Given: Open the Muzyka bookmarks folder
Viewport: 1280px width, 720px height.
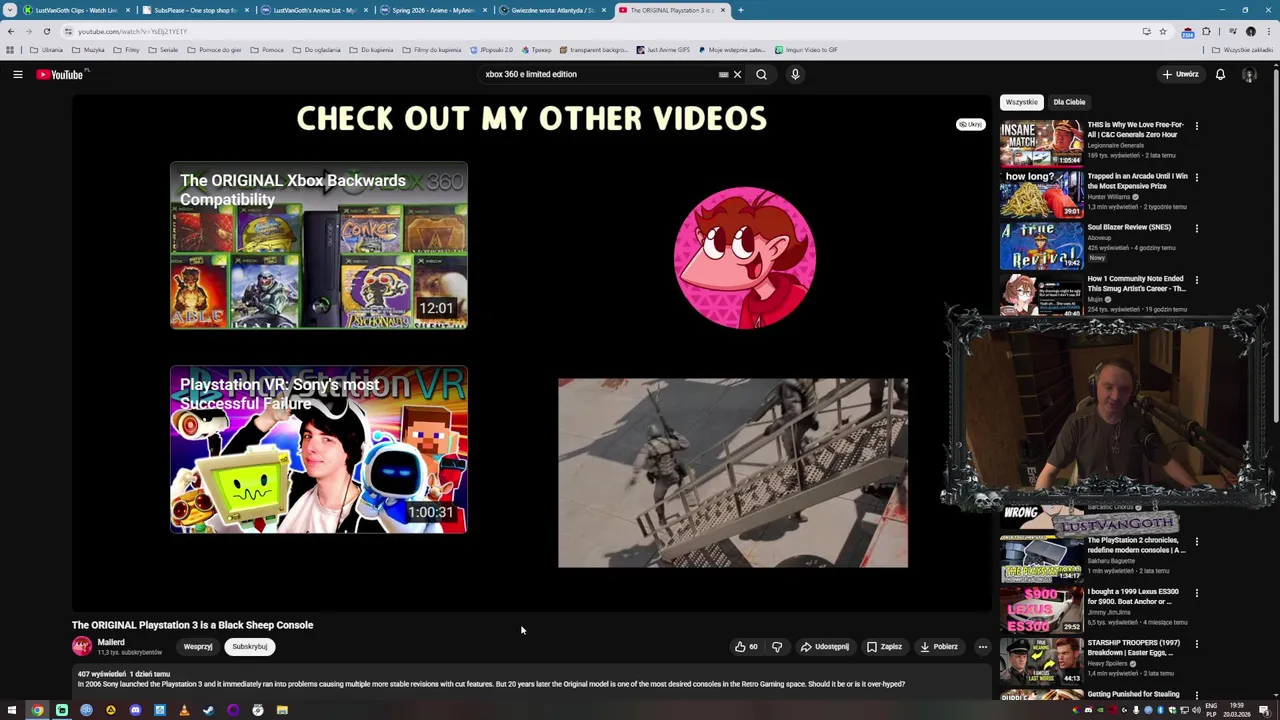Looking at the screenshot, I should click(x=88, y=50).
